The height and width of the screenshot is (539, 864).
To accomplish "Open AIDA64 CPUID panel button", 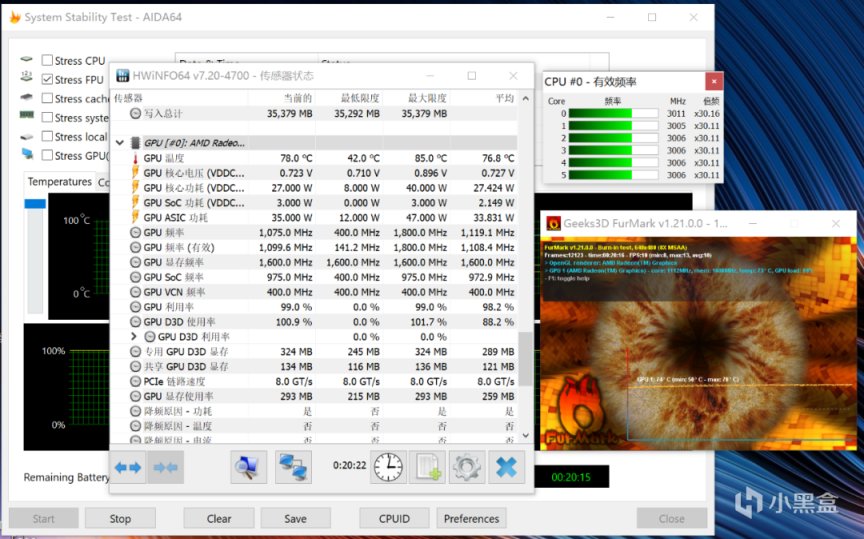I will pyautogui.click(x=394, y=519).
